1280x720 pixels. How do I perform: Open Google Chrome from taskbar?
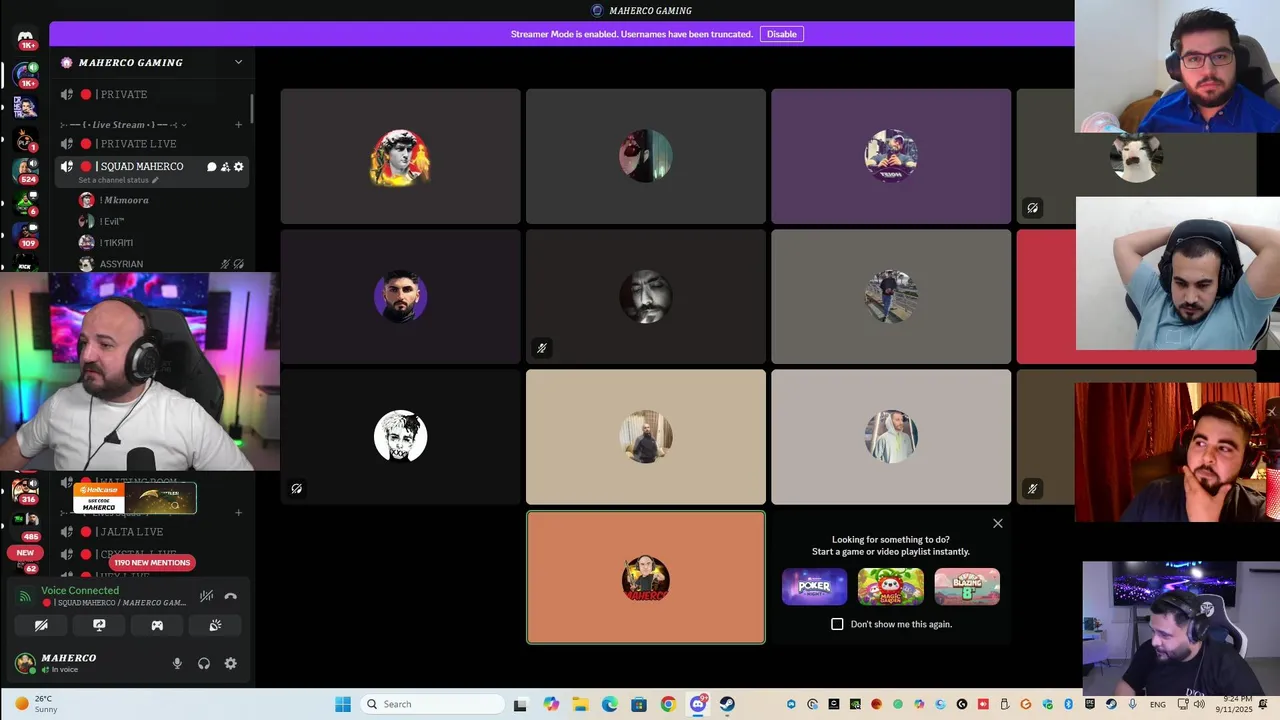[x=668, y=704]
